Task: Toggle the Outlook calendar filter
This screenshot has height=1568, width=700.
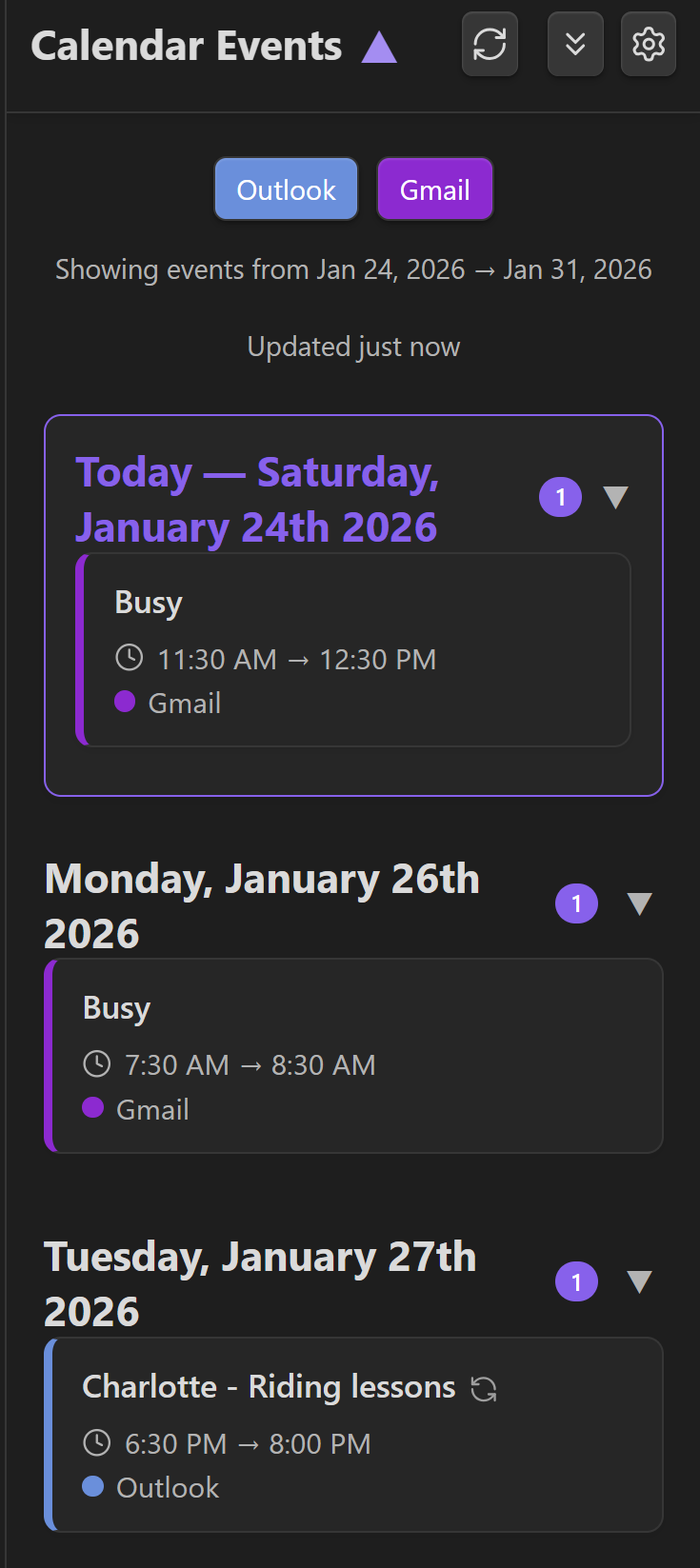Action: tap(286, 189)
